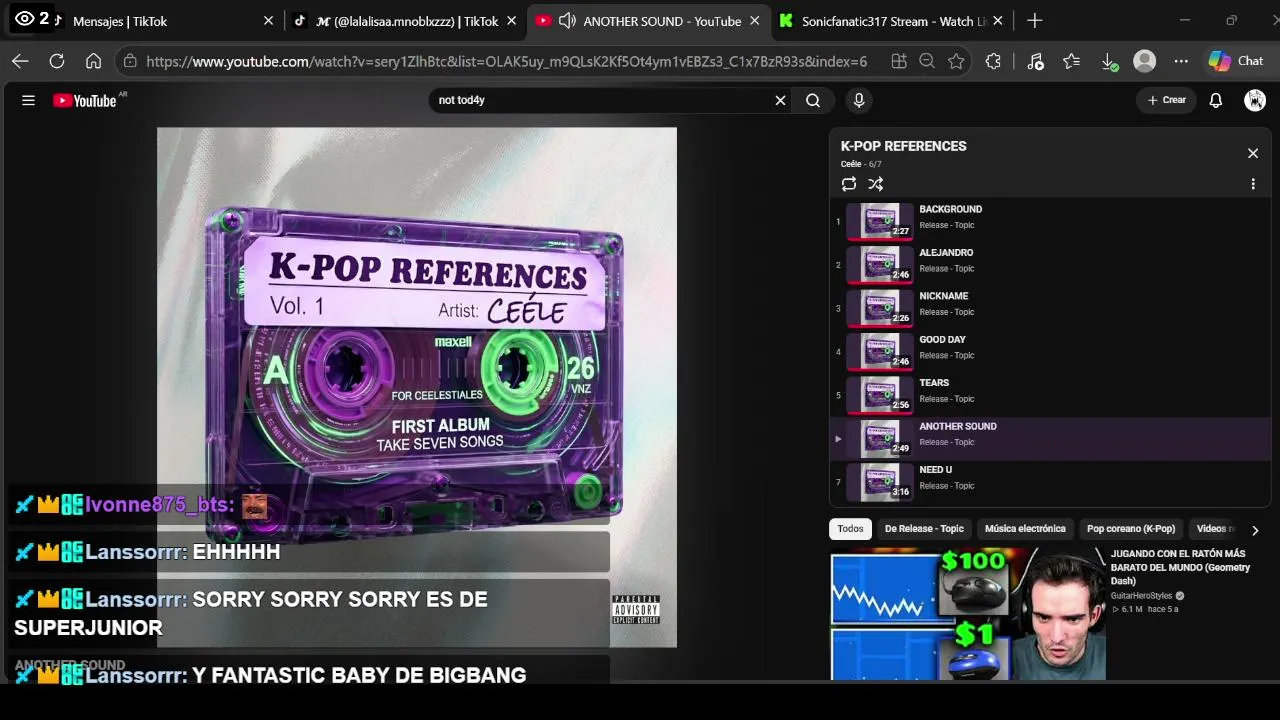Open the browser home page
This screenshot has height=720, width=1280.
93,61
